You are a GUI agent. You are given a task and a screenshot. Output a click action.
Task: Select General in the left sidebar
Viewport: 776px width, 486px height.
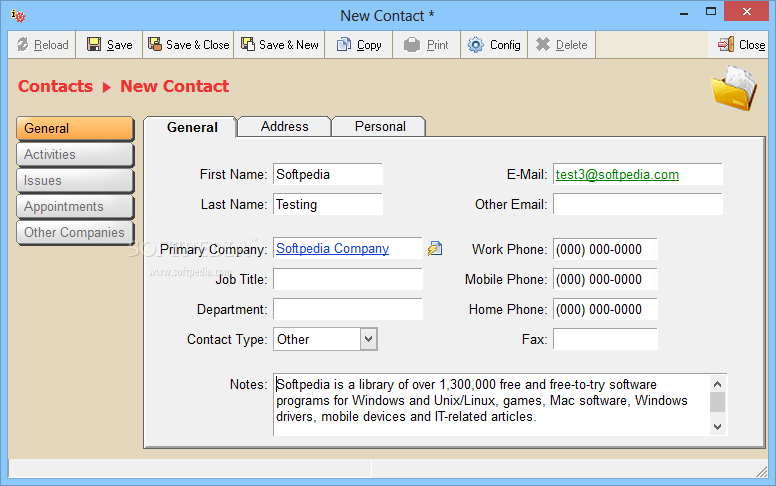click(x=75, y=129)
